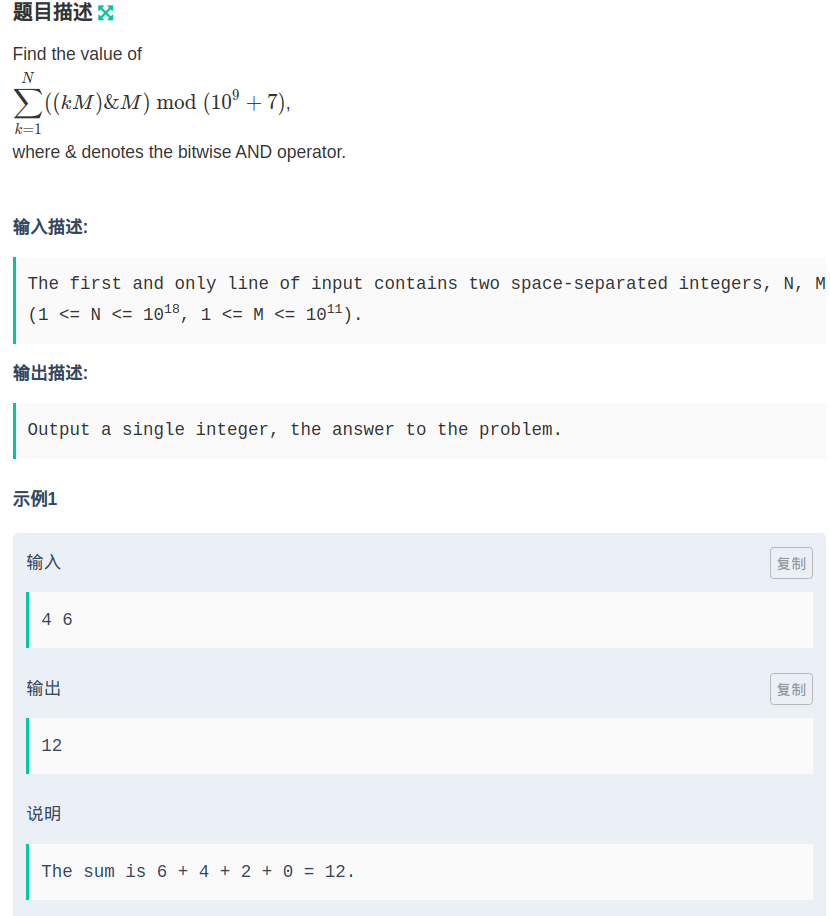Click the 输出描述 heading
Screen dimensions: 830x916
(x=51, y=373)
